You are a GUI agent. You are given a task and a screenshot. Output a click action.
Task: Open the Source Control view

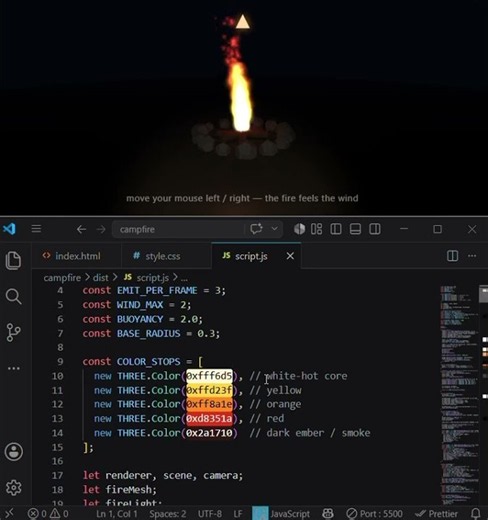coord(13,332)
